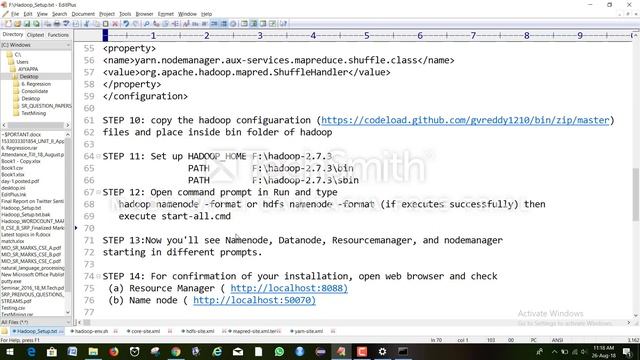The height and width of the screenshot is (360, 640).
Task: Open the View menu
Action: (42, 14)
